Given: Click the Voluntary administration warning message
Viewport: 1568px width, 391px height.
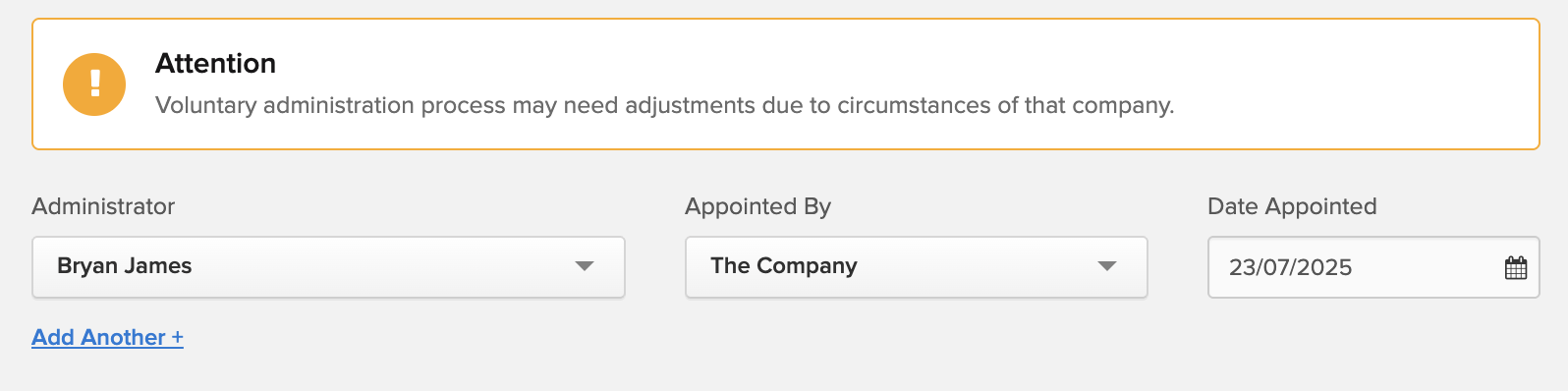Looking at the screenshot, I should click(665, 105).
